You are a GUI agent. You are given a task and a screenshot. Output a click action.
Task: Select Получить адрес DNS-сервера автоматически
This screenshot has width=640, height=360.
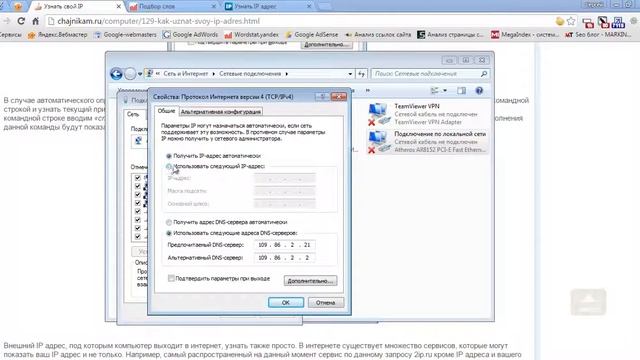tap(169, 222)
